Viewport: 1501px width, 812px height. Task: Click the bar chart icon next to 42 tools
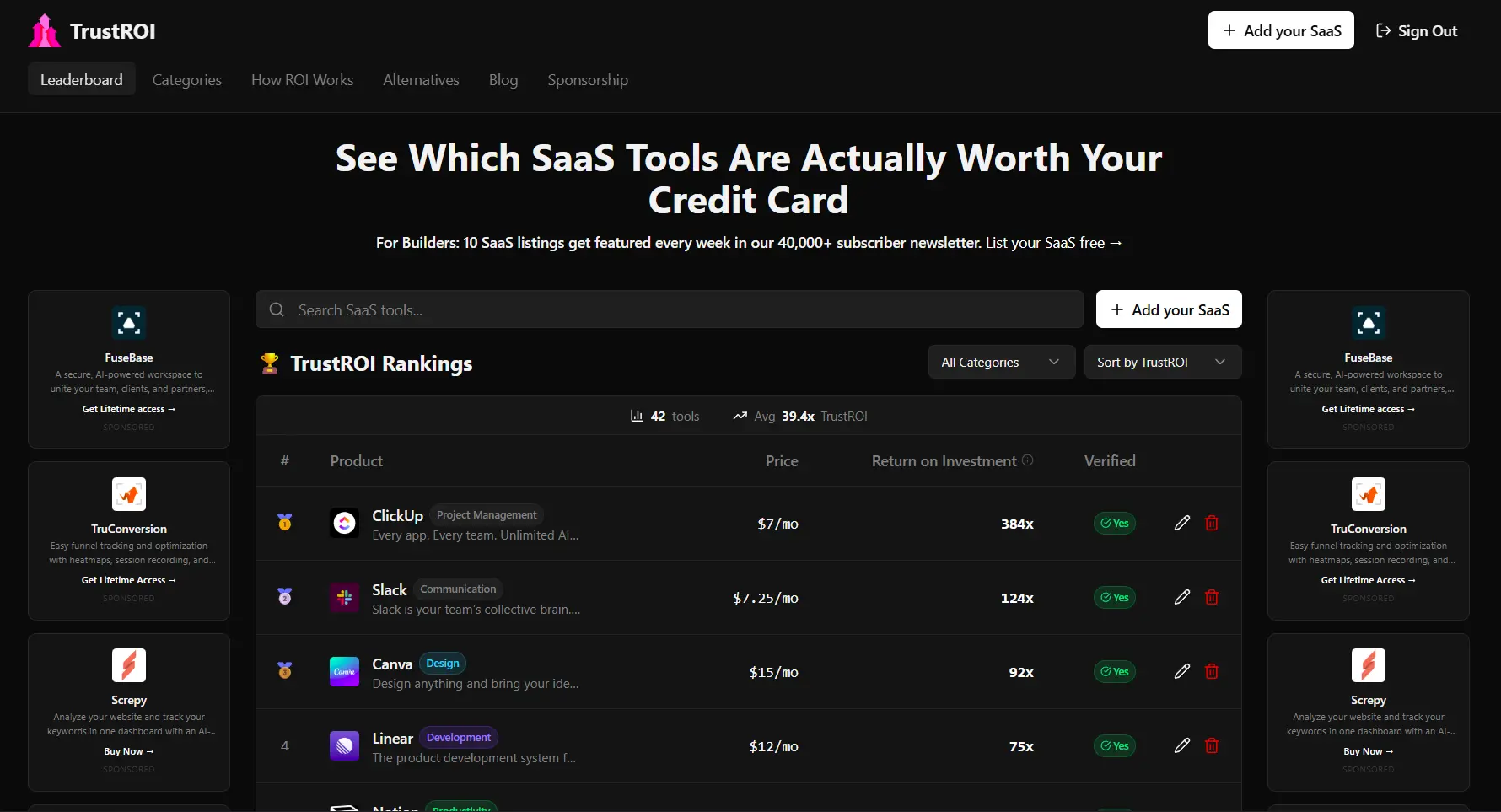click(638, 416)
